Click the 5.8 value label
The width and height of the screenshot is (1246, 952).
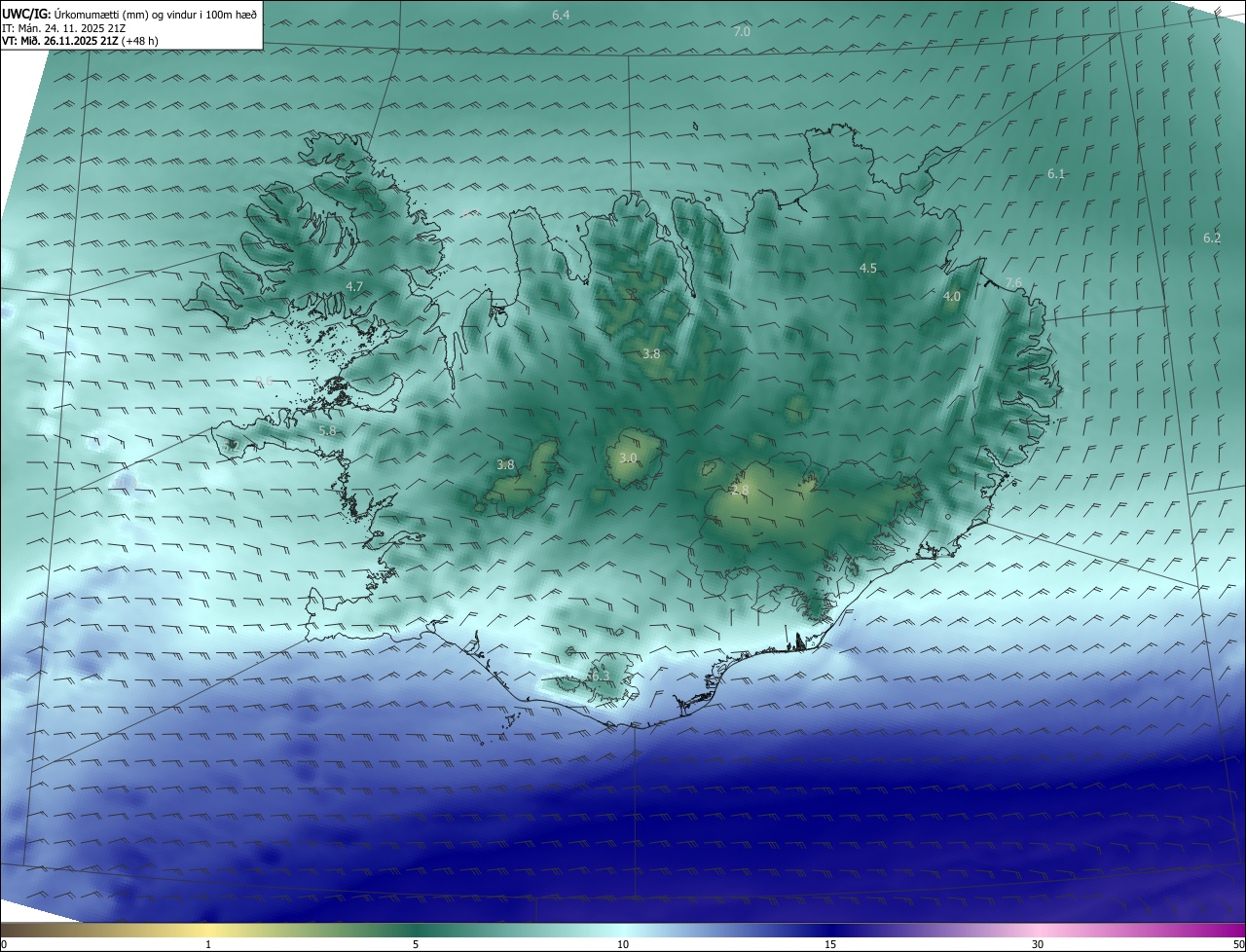[327, 430]
